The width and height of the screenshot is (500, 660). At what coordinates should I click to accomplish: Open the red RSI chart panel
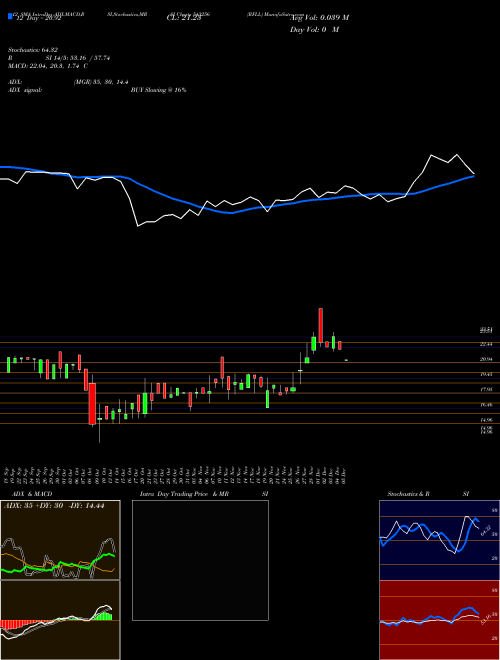439,620
